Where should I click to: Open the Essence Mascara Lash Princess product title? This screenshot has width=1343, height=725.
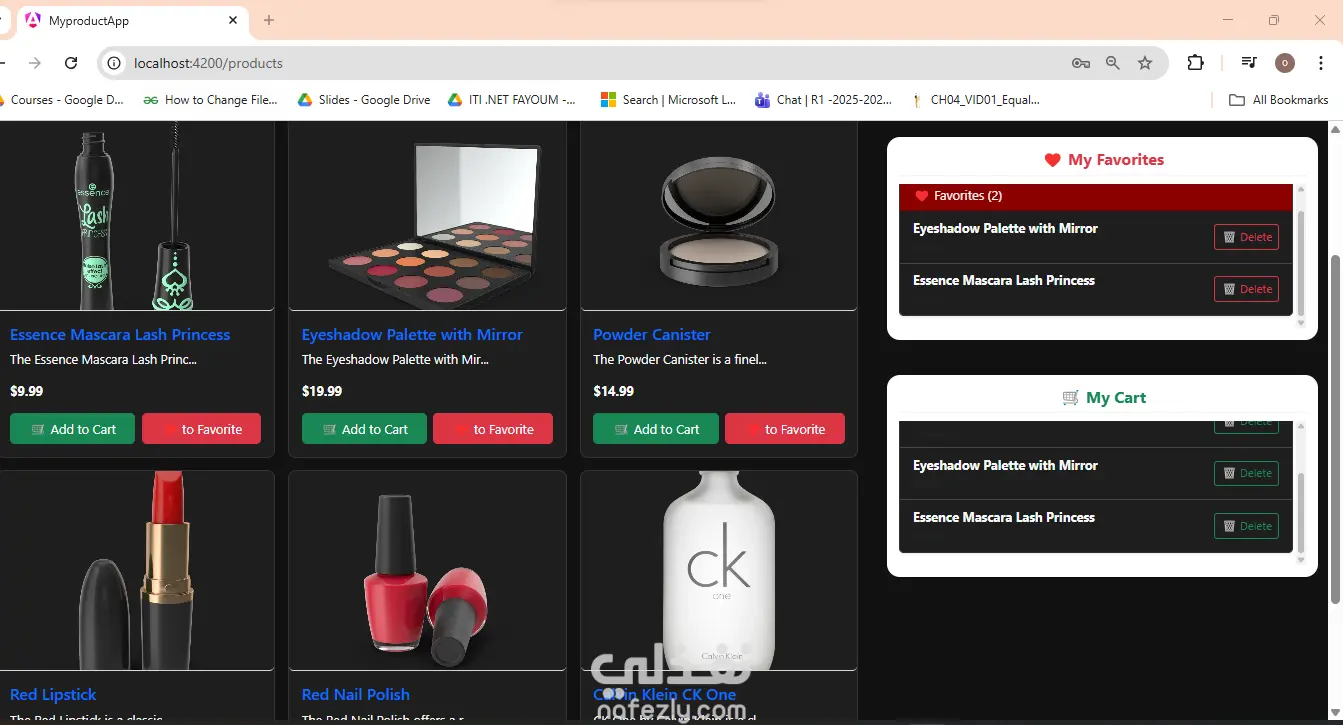(120, 335)
